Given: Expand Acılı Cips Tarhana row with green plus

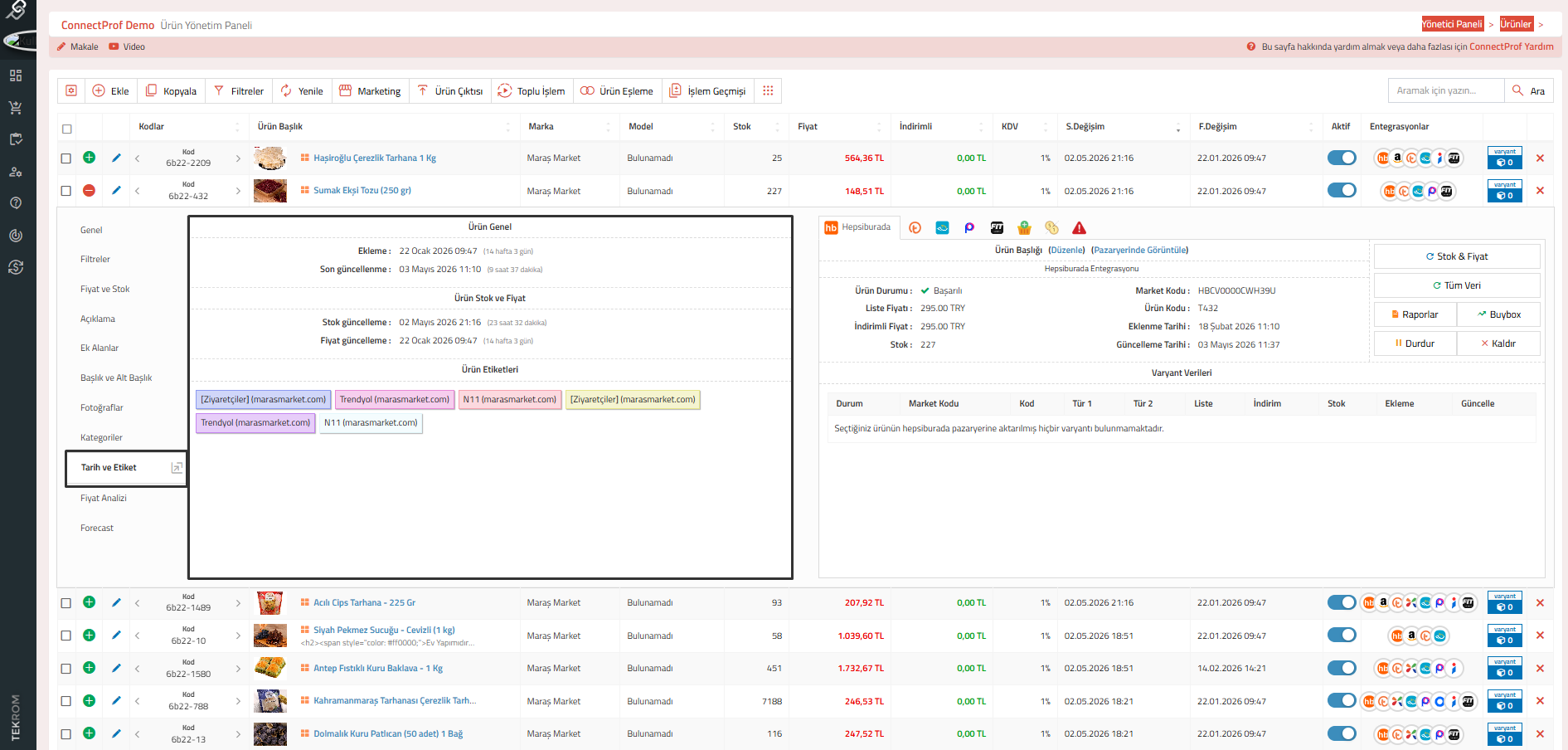Looking at the screenshot, I should tap(90, 602).
